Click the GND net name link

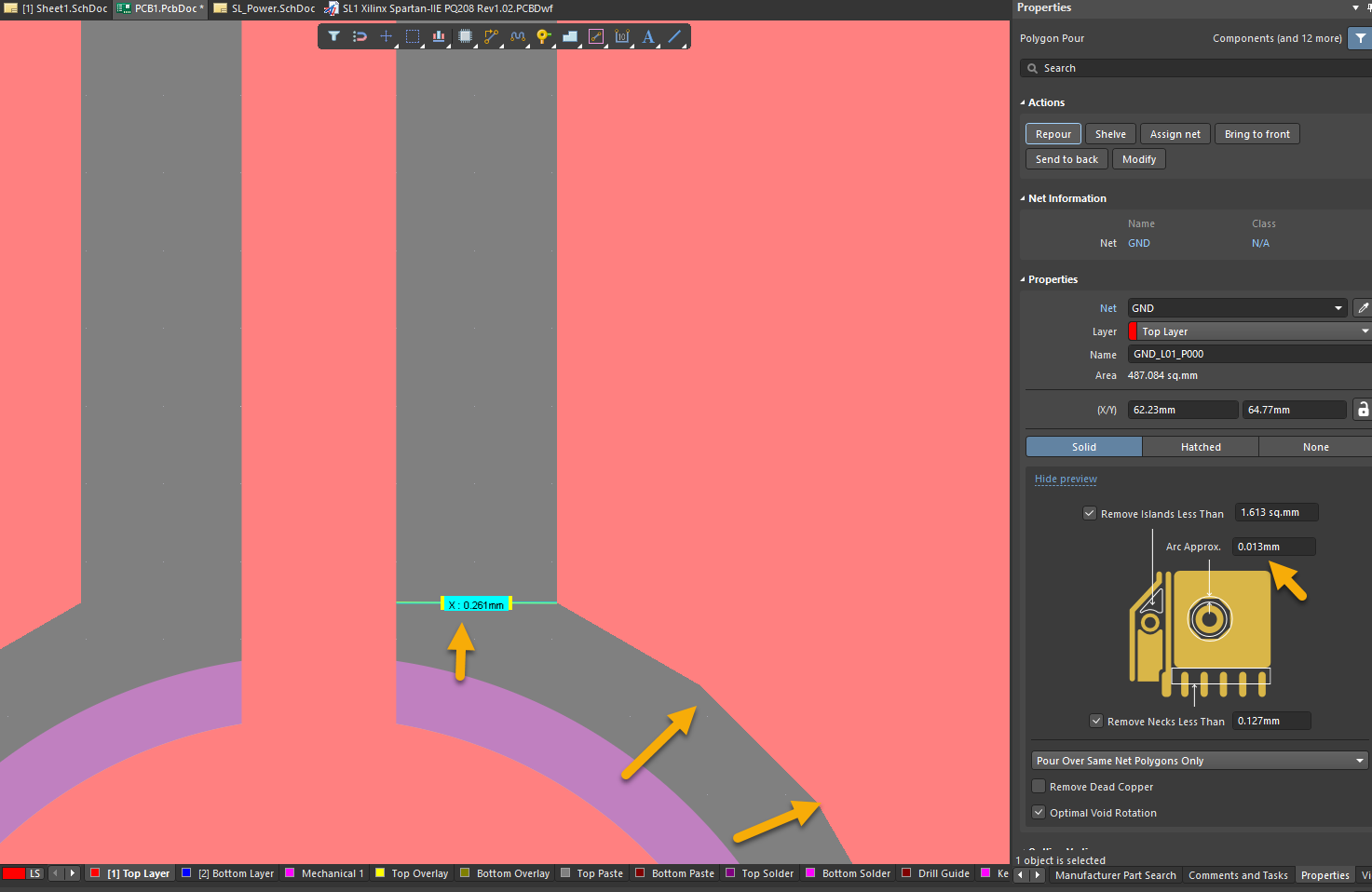[1138, 243]
